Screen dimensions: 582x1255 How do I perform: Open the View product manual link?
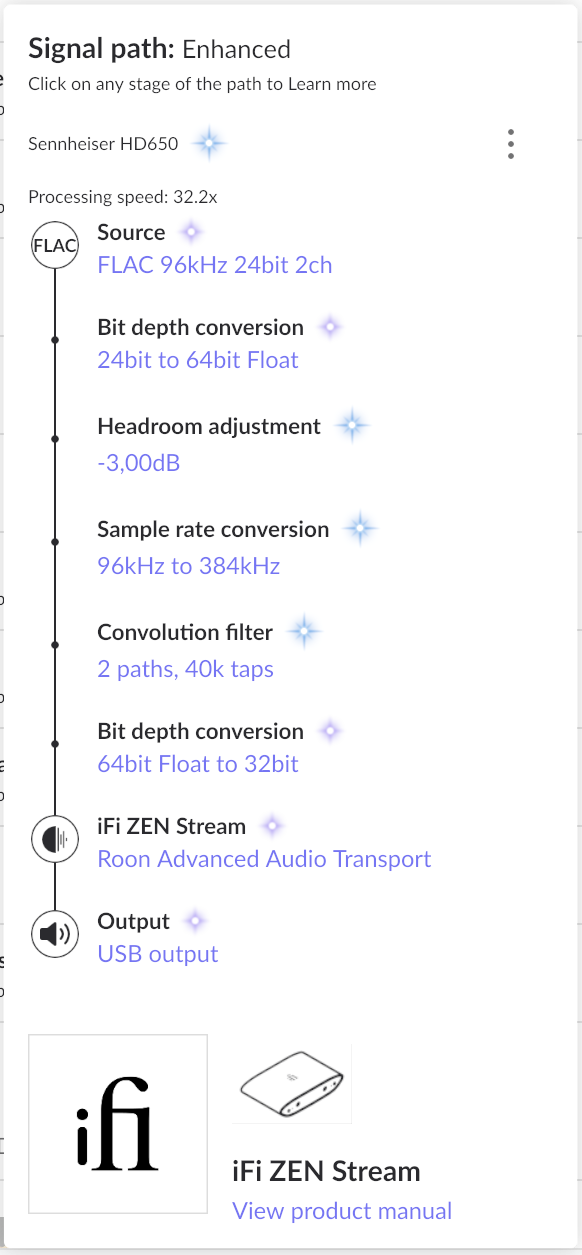343,1211
